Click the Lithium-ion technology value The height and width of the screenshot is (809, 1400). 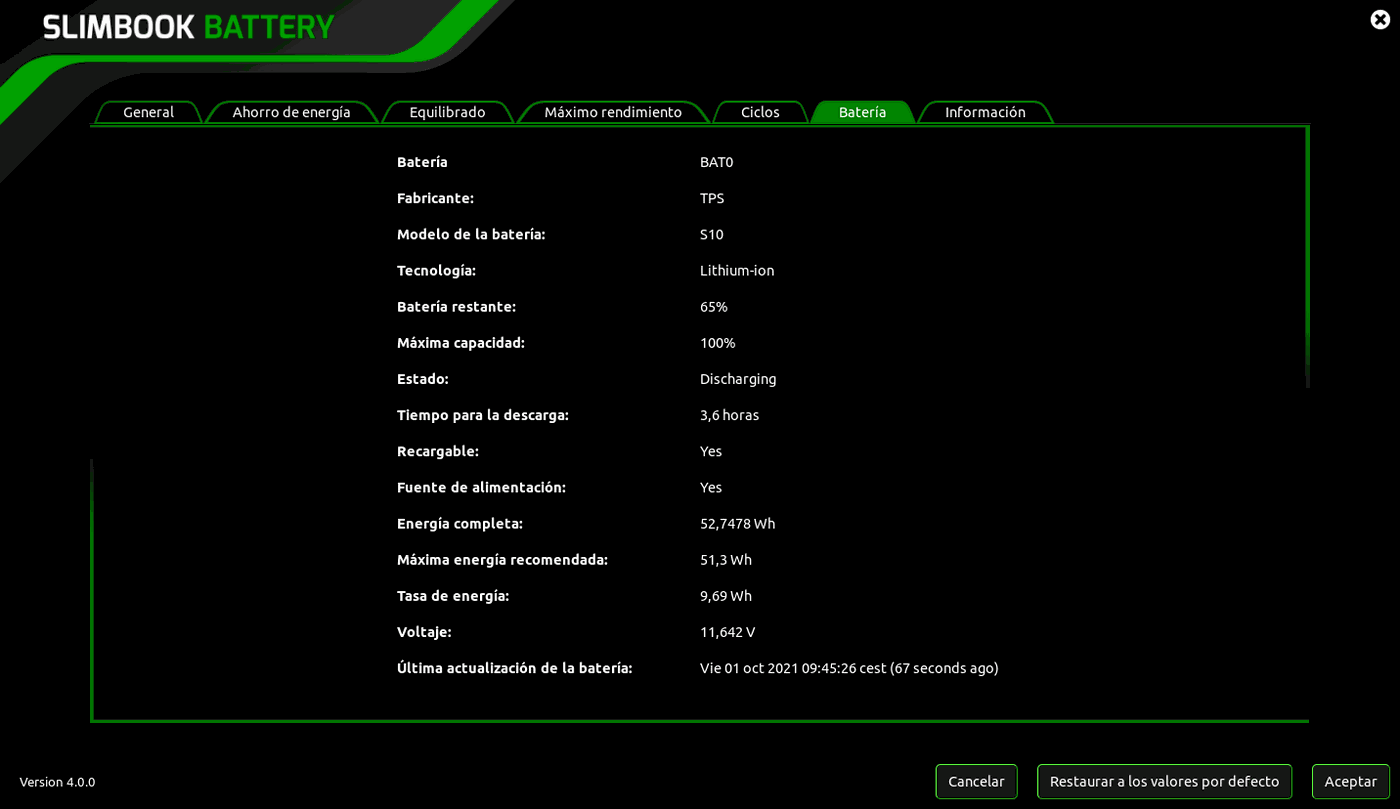[x=737, y=270]
